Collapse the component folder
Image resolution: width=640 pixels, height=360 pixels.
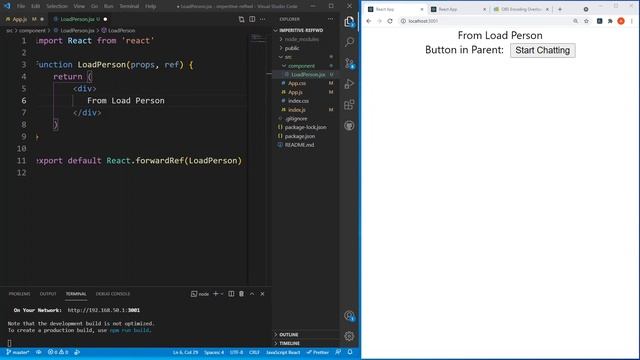(x=301, y=66)
